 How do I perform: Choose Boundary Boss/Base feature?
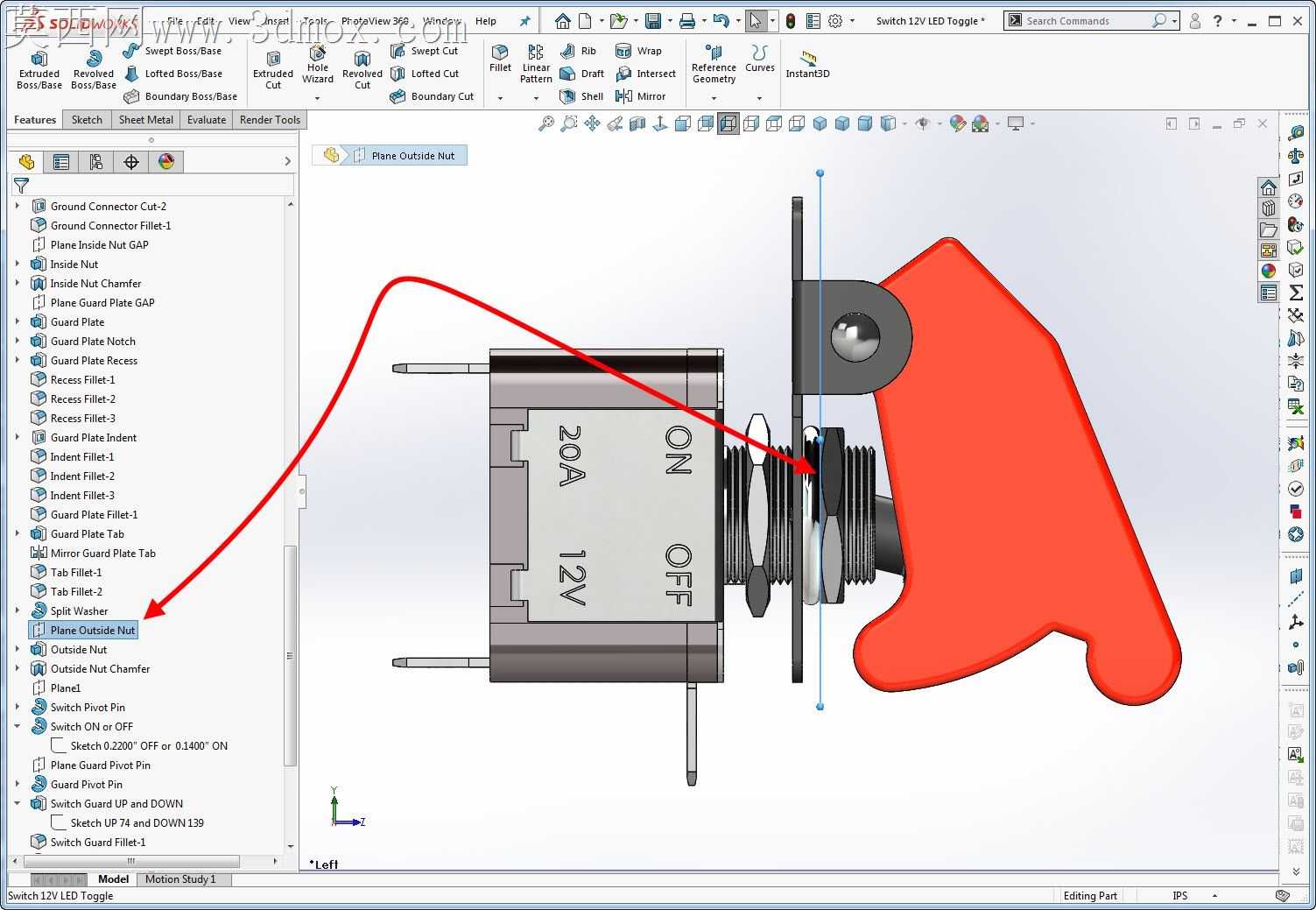[180, 96]
